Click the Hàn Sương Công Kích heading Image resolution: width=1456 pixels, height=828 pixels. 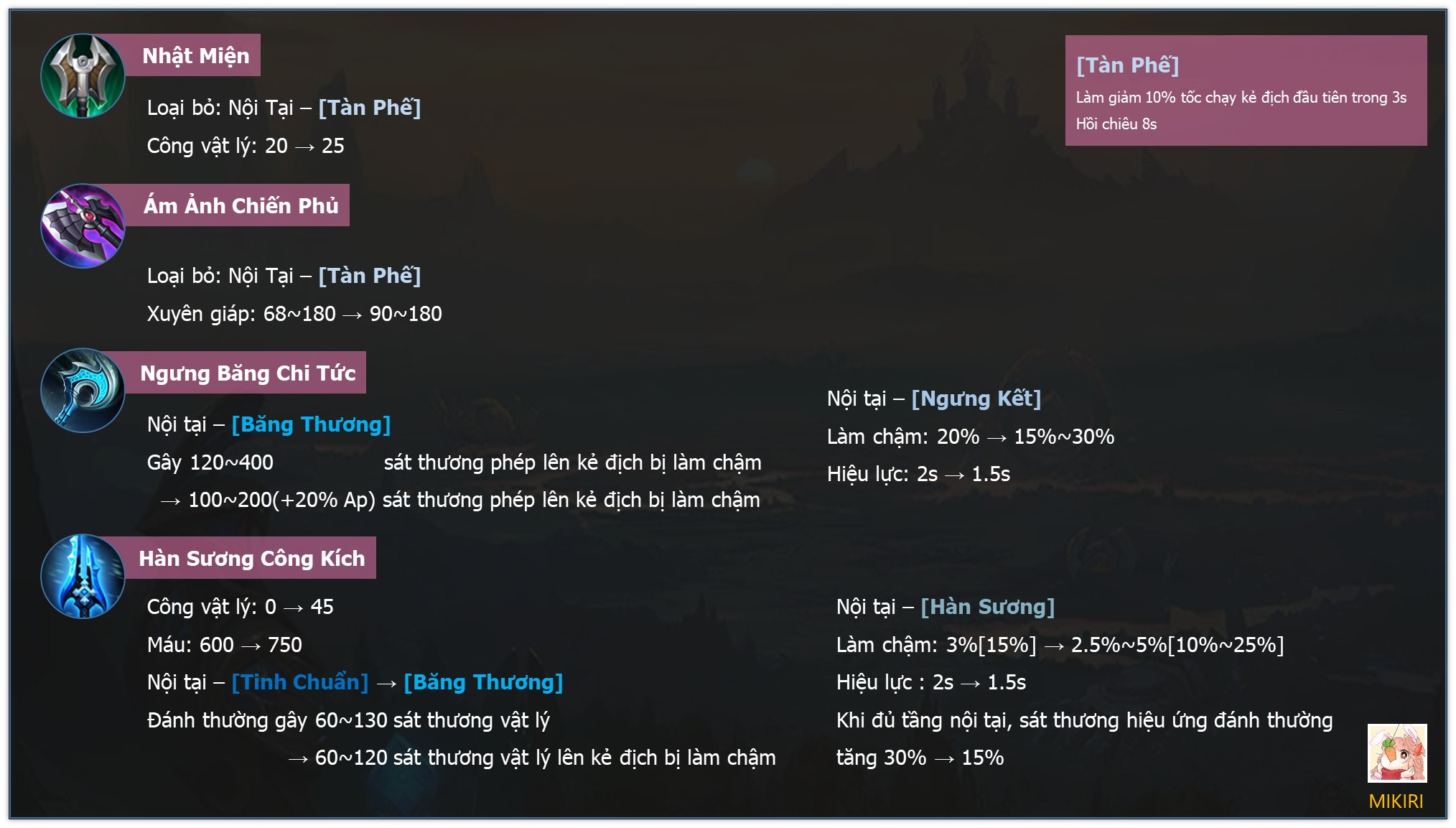point(251,558)
